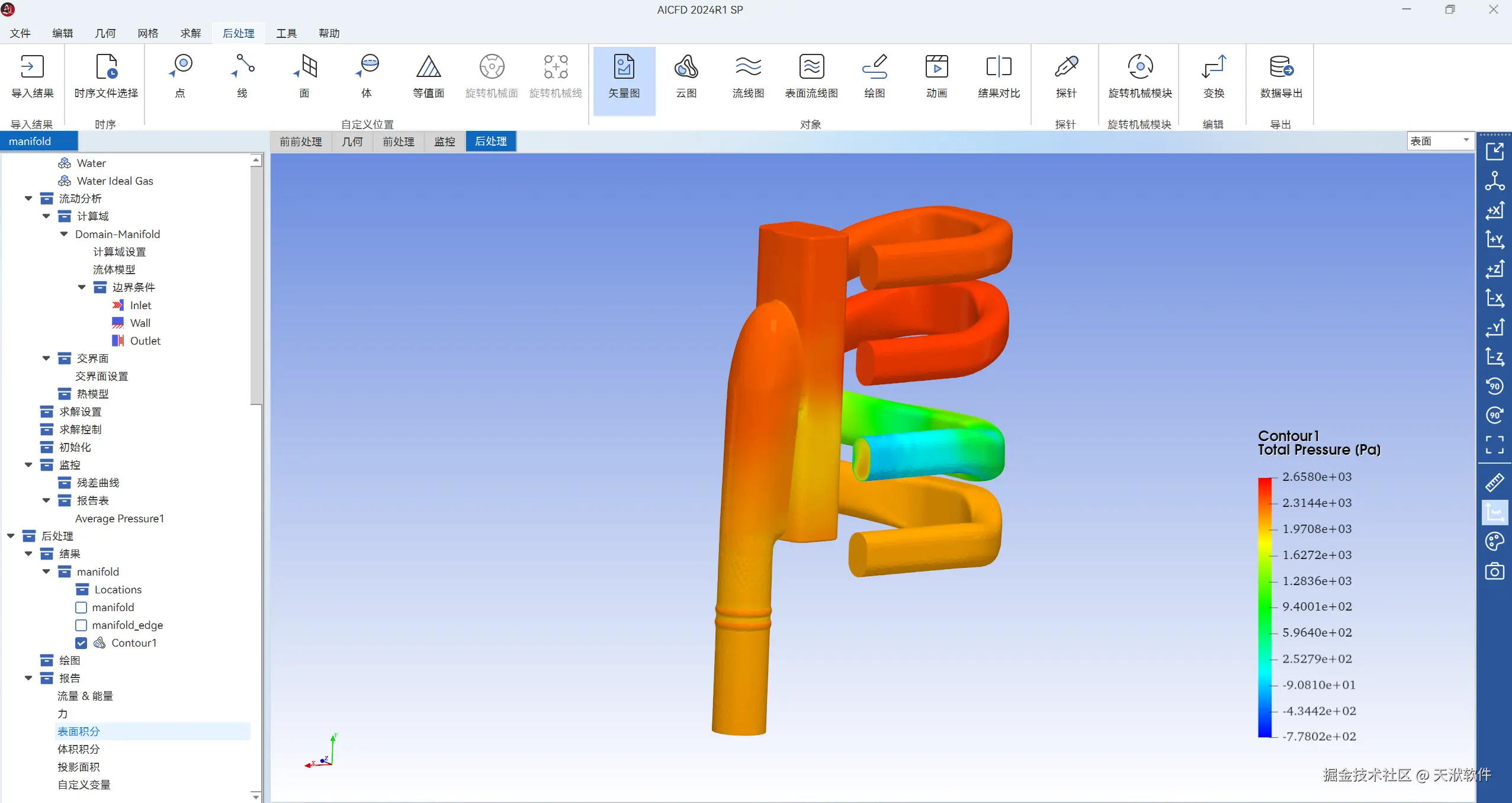Click the Average Pressure1 report entry
The height and width of the screenshot is (803, 1512).
[x=120, y=519]
